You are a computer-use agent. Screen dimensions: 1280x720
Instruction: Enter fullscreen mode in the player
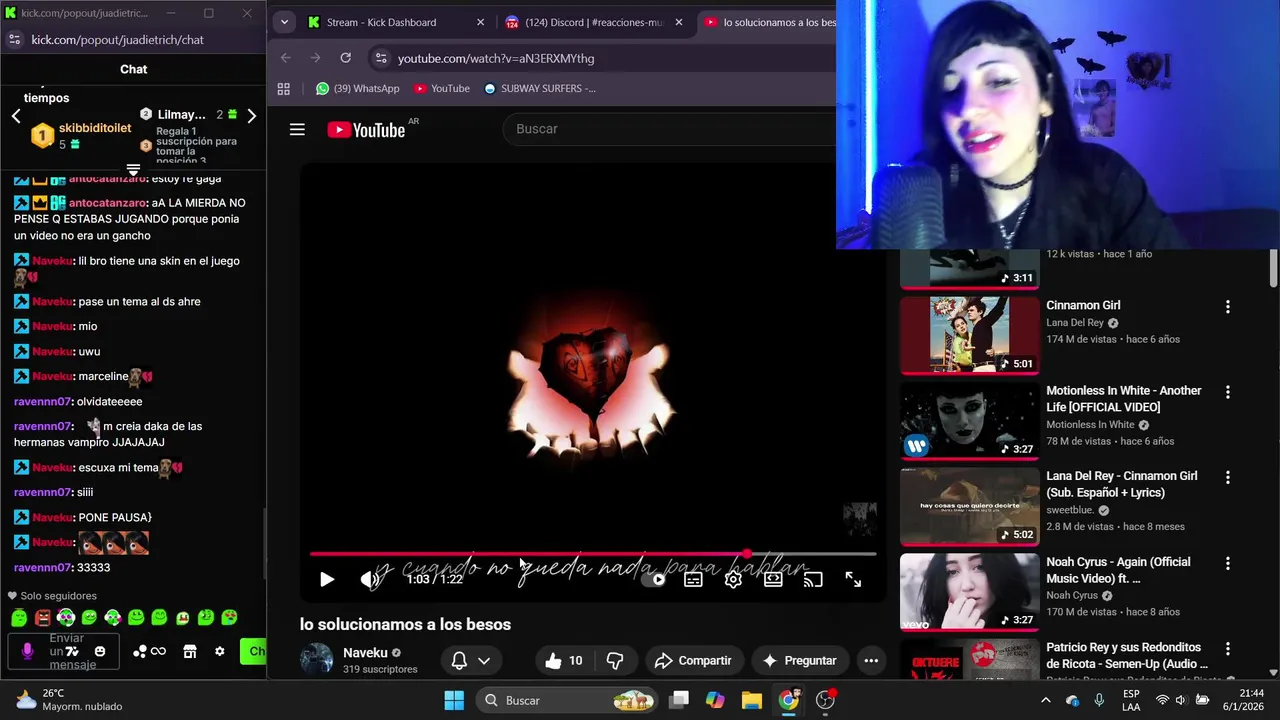pyautogui.click(x=853, y=579)
